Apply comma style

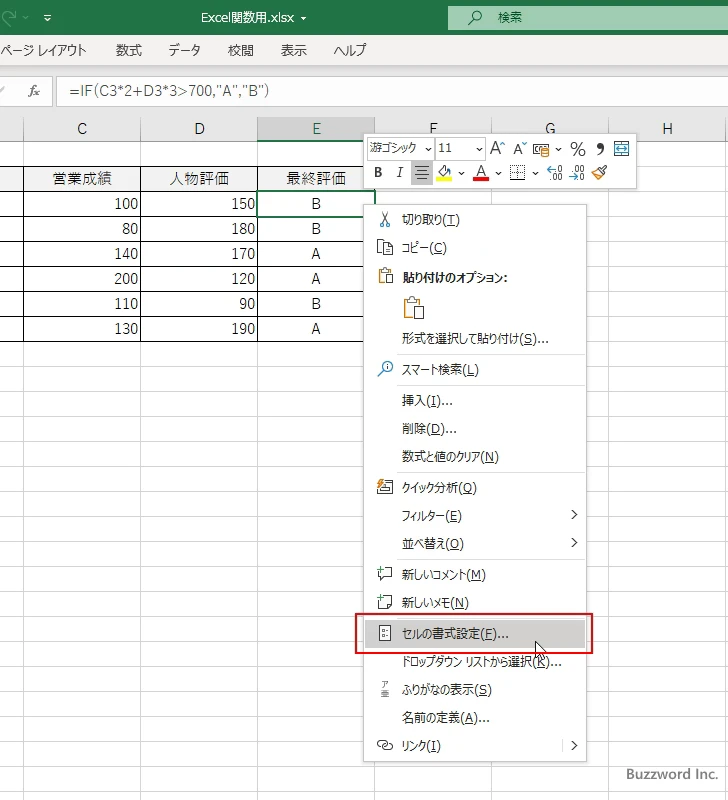(x=599, y=149)
